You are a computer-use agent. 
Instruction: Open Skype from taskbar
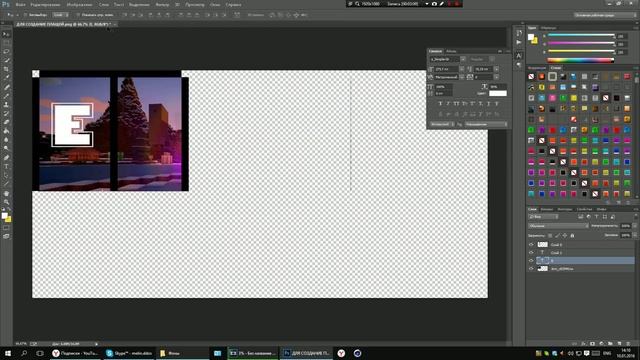(130, 353)
